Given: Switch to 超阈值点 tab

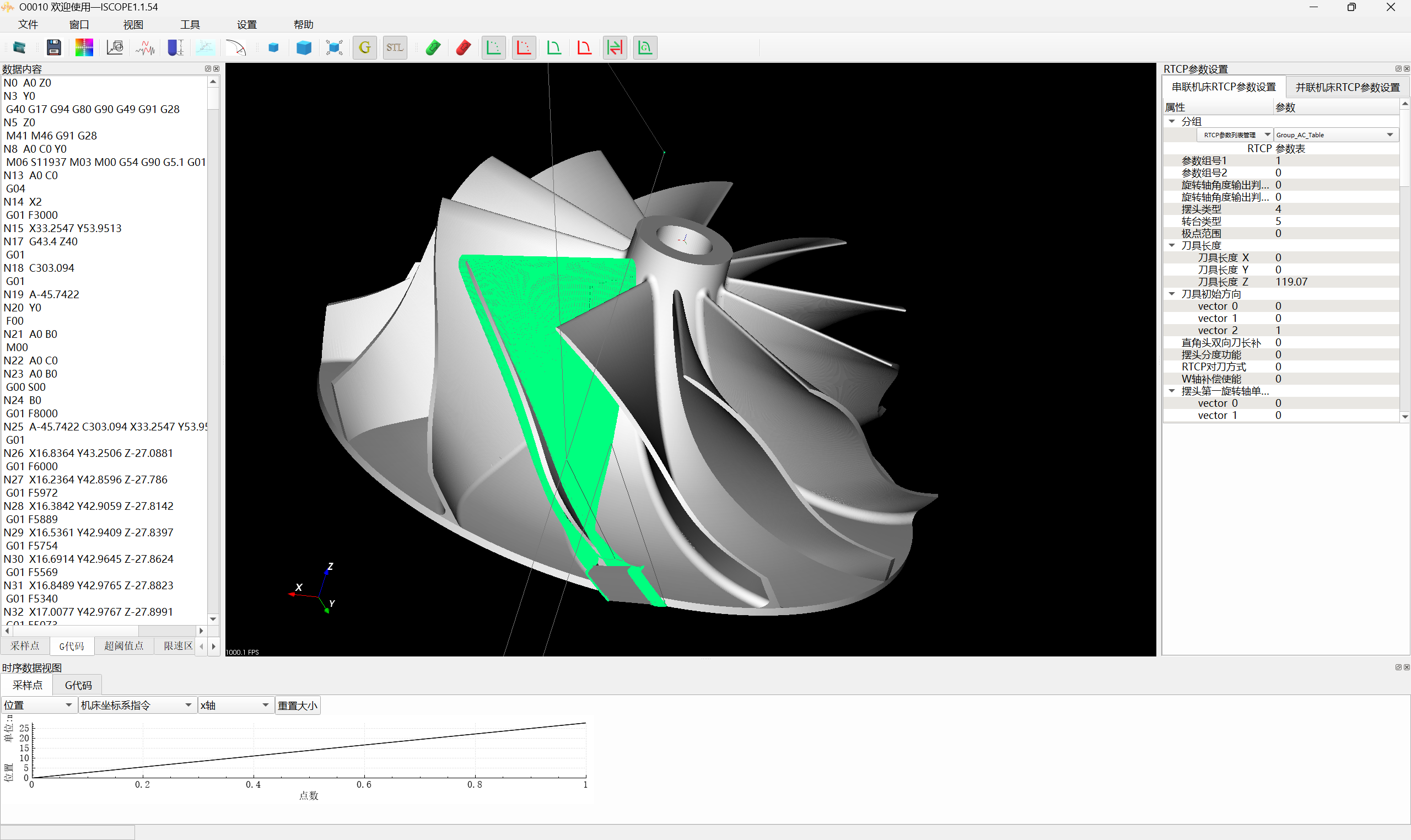Looking at the screenshot, I should point(124,646).
